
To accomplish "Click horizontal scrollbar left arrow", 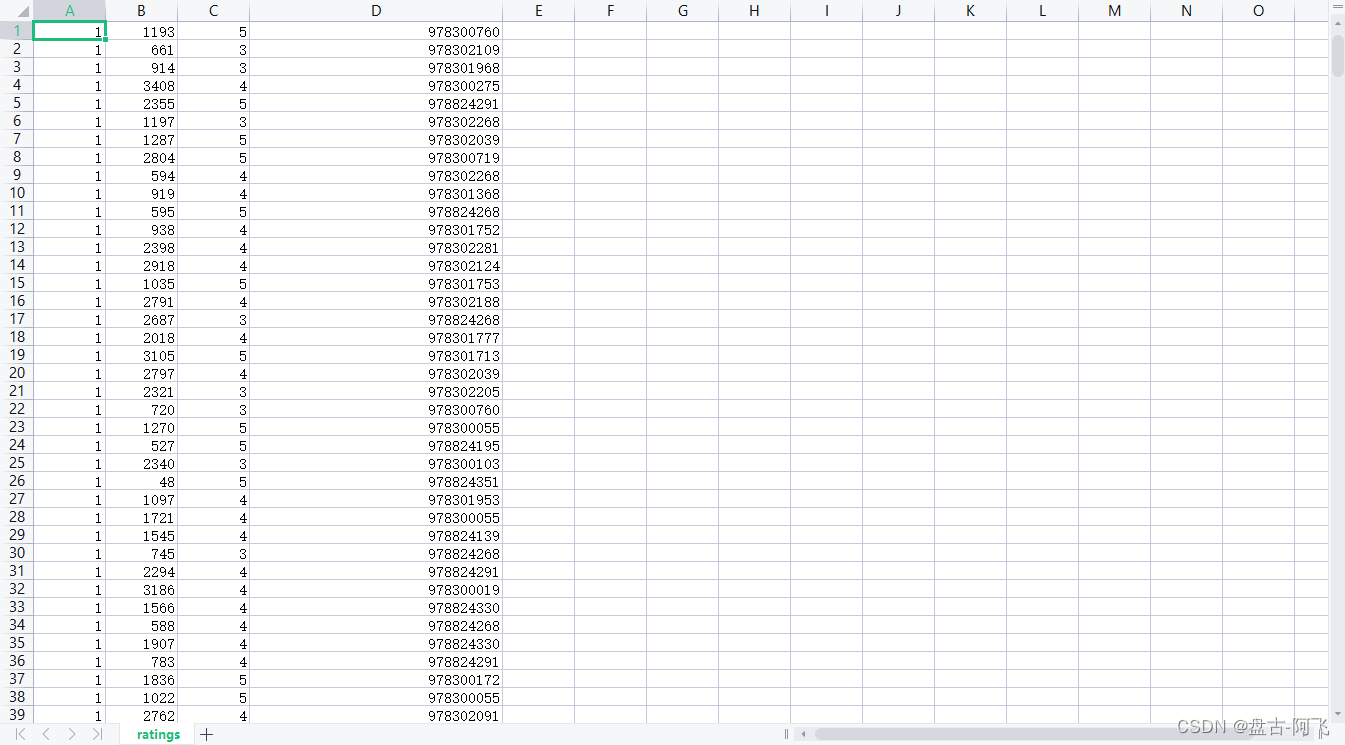I will coord(802,734).
